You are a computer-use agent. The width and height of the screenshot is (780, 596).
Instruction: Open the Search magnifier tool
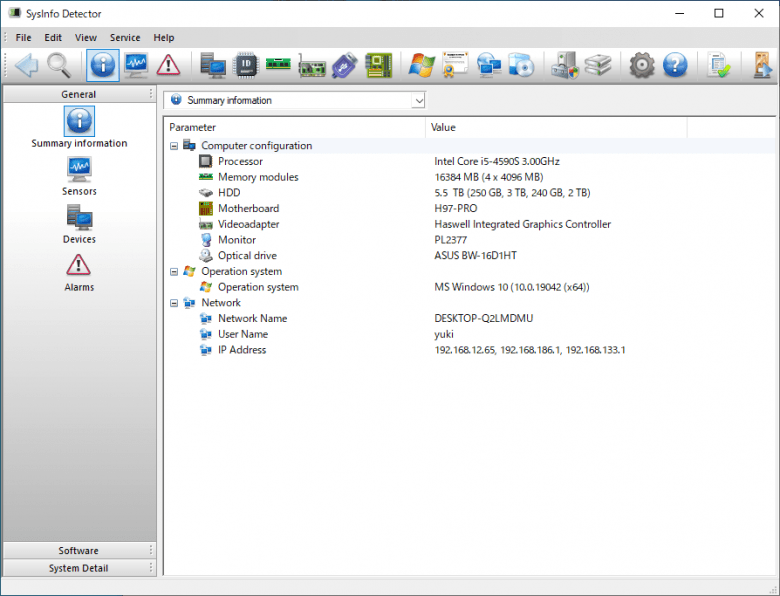(x=59, y=65)
